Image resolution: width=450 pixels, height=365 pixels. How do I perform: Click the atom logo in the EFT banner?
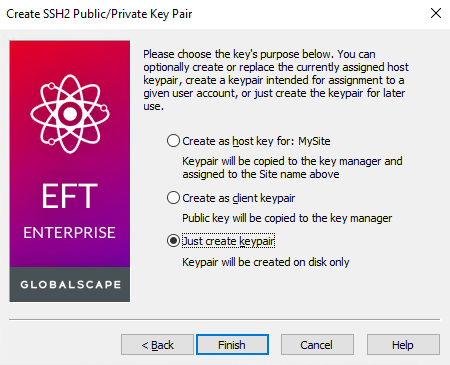click(70, 114)
